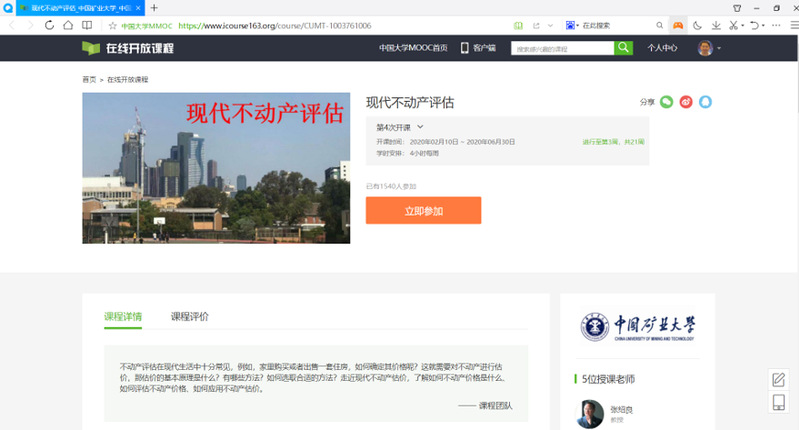Click the orange 立即参加 button

point(423,211)
